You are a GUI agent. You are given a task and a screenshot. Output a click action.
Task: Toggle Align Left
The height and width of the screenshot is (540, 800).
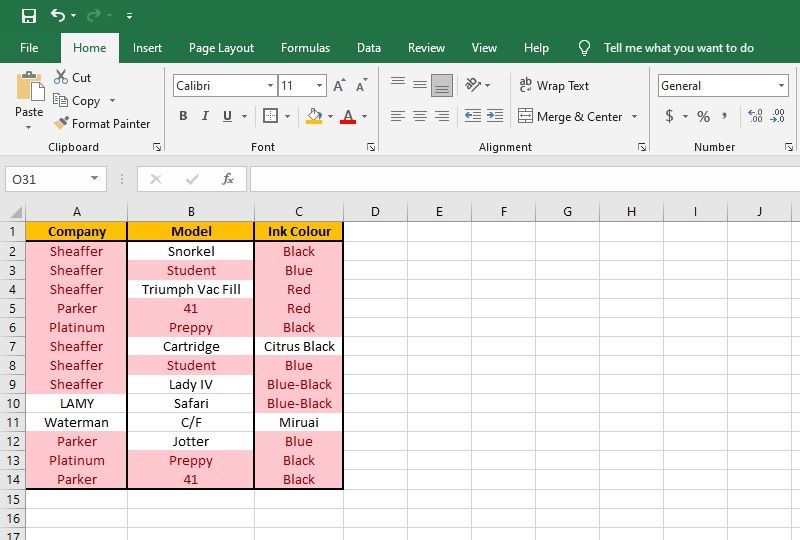(398, 116)
